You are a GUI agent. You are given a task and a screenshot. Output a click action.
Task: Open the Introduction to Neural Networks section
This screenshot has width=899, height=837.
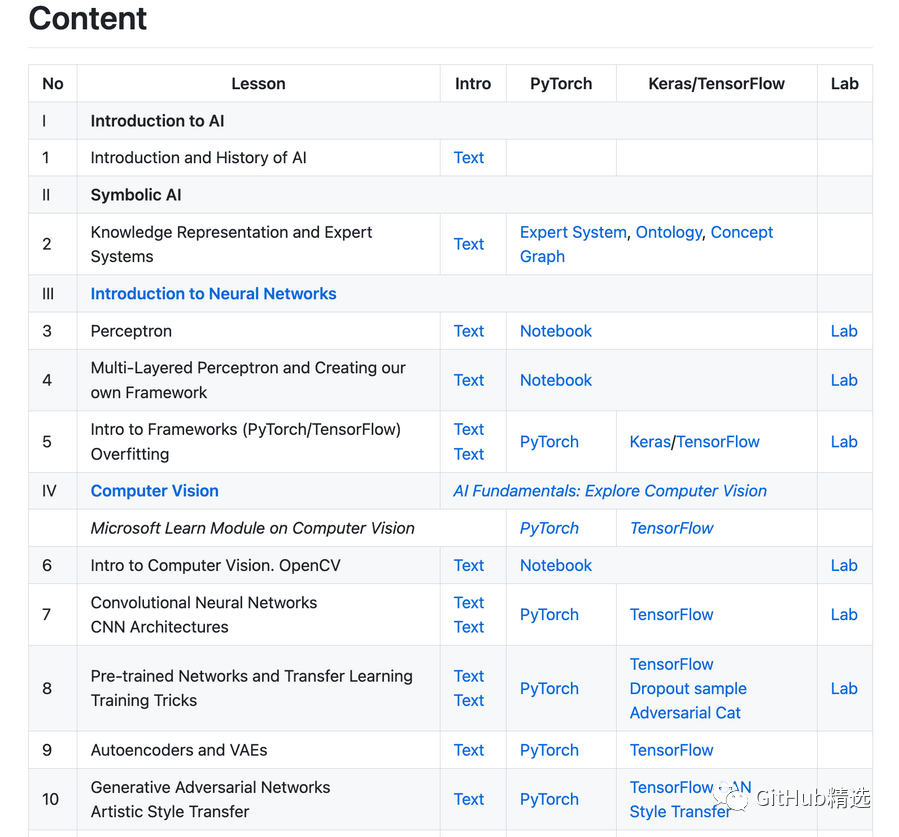point(213,294)
